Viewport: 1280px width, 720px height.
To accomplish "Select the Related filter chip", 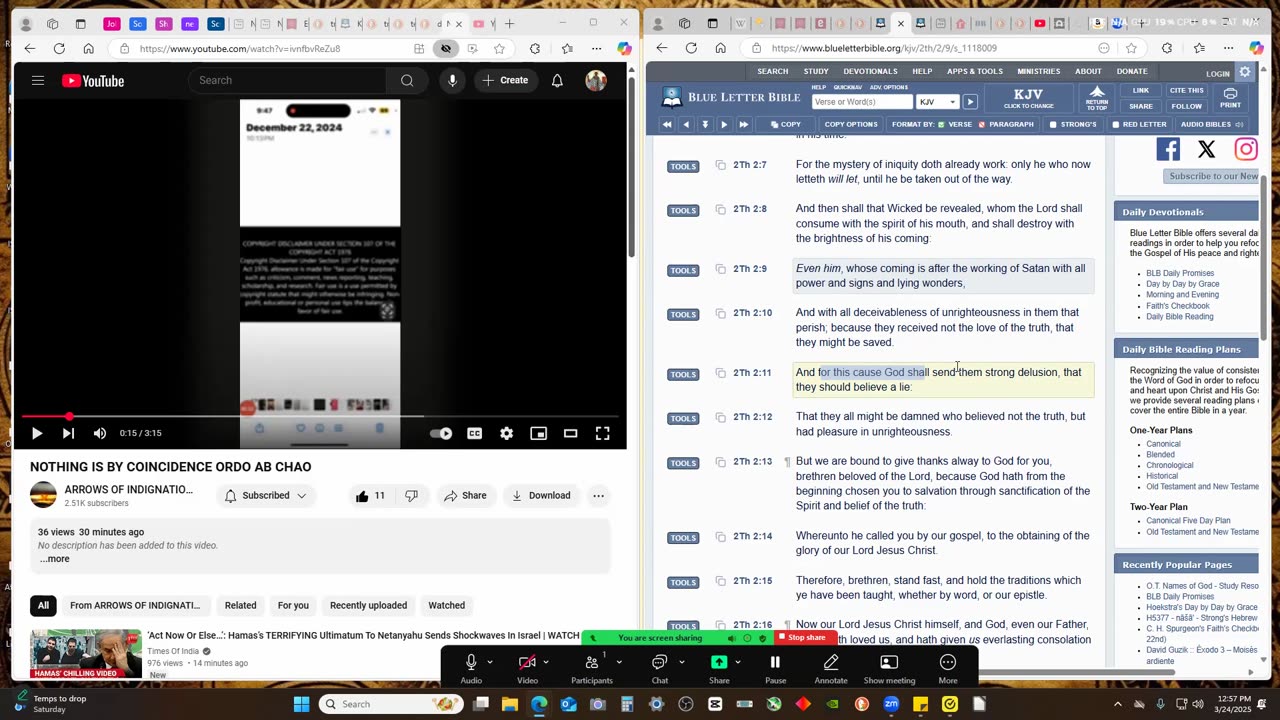I will coord(240,605).
